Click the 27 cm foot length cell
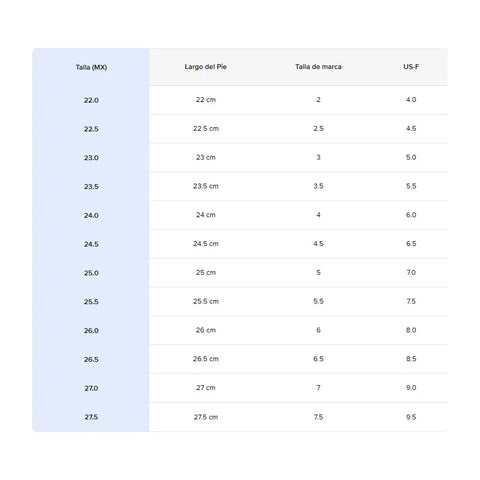This screenshot has width=480, height=480. (x=206, y=388)
